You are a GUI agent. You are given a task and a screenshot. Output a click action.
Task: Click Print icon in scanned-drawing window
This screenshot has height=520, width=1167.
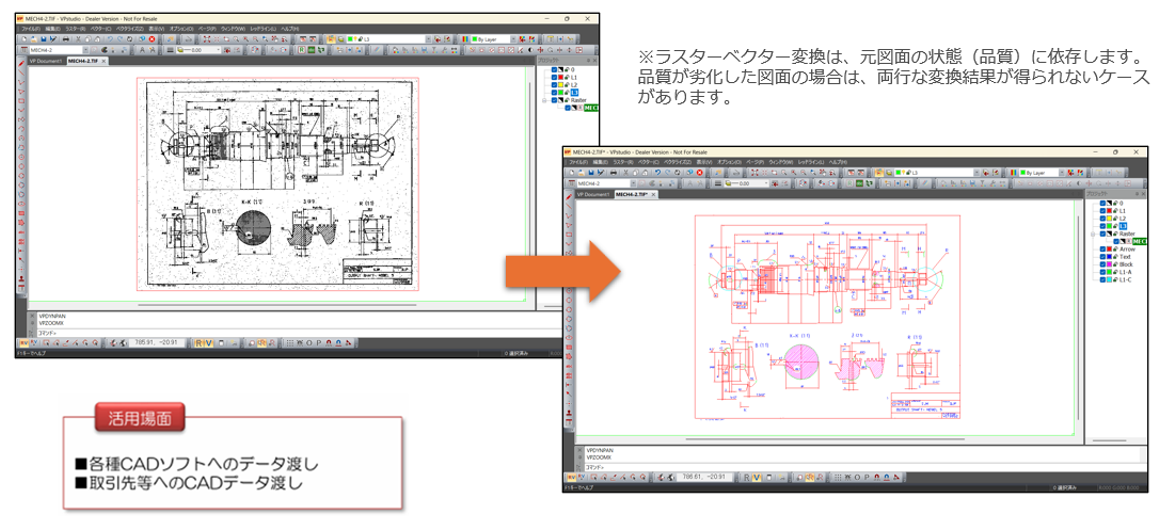click(65, 39)
